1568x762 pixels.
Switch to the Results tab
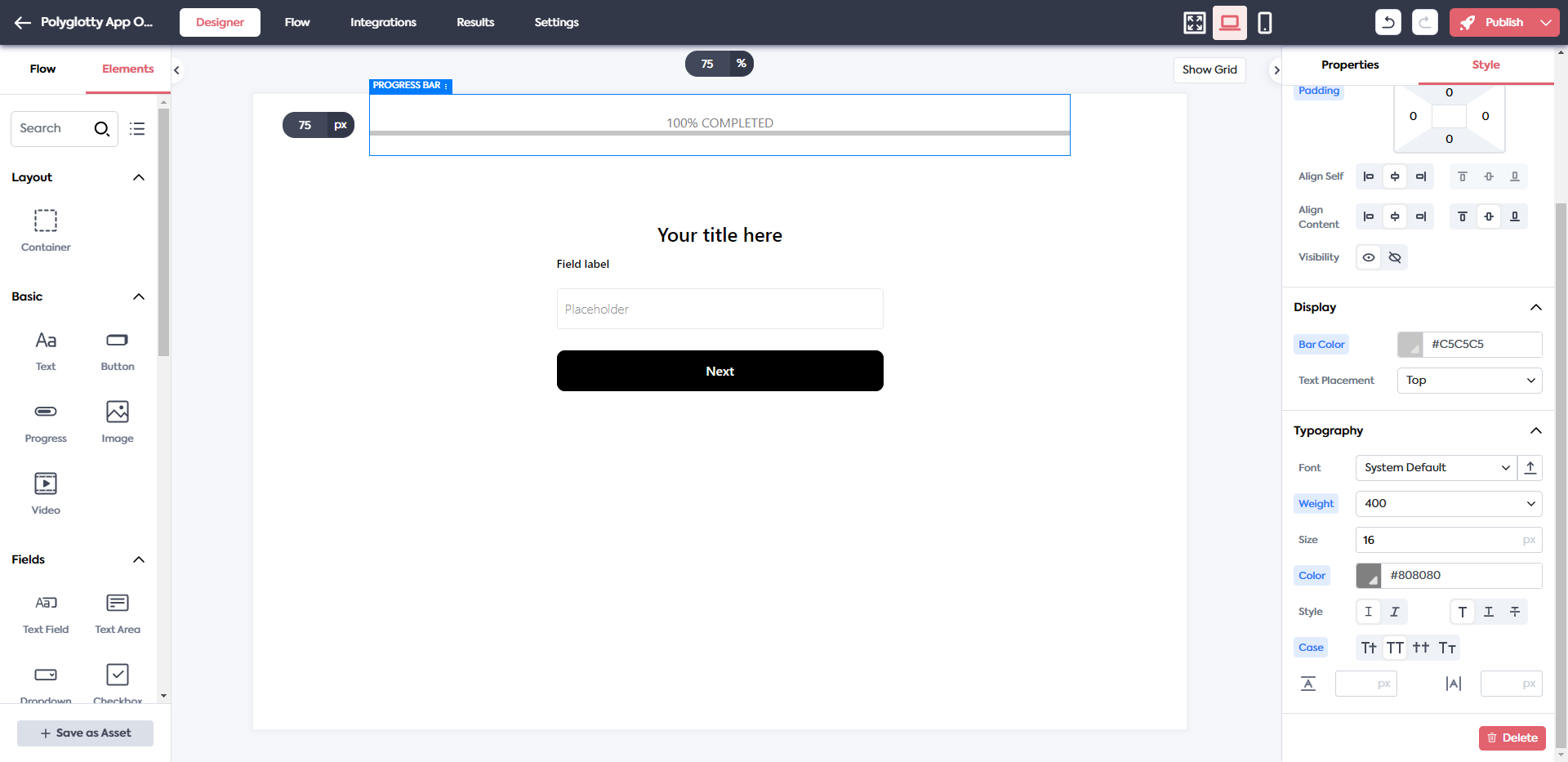(x=474, y=22)
